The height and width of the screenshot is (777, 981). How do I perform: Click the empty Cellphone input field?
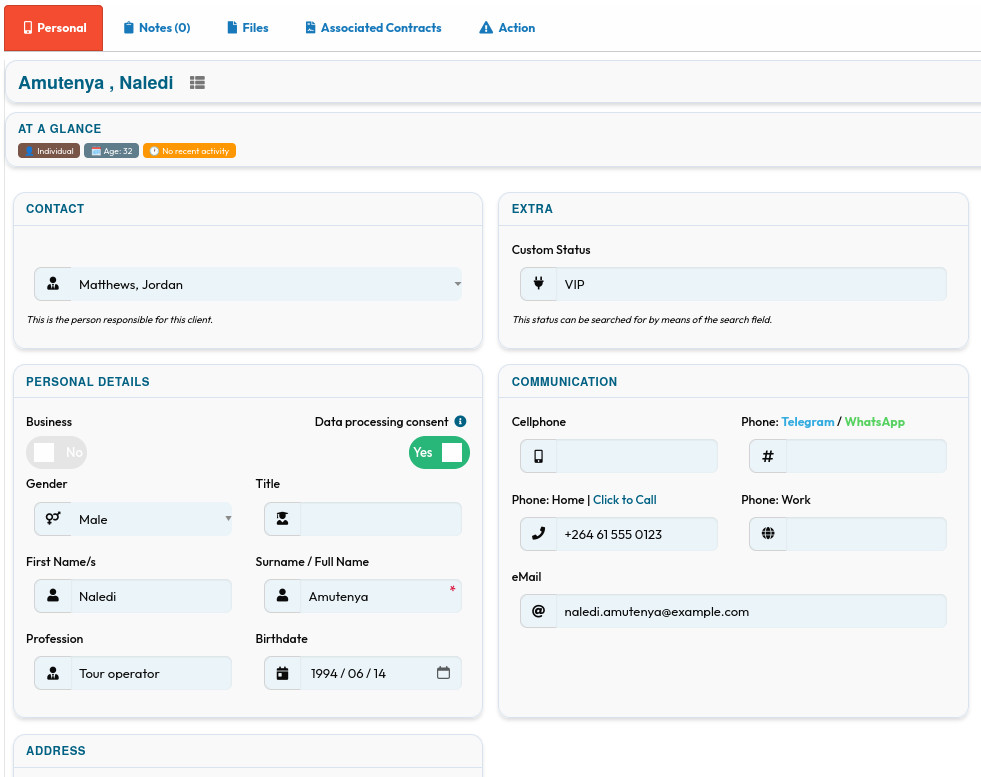tap(637, 456)
